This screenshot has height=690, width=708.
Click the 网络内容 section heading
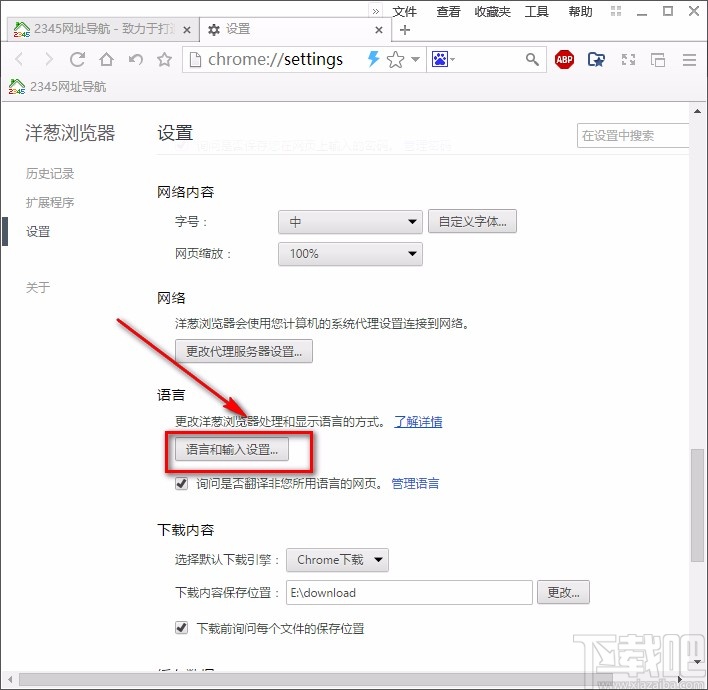click(185, 192)
